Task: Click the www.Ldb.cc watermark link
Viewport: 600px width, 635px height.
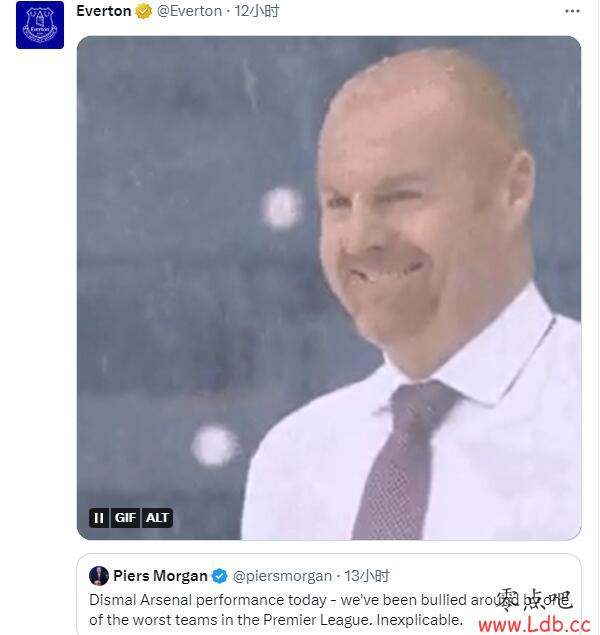Action: [x=534, y=625]
